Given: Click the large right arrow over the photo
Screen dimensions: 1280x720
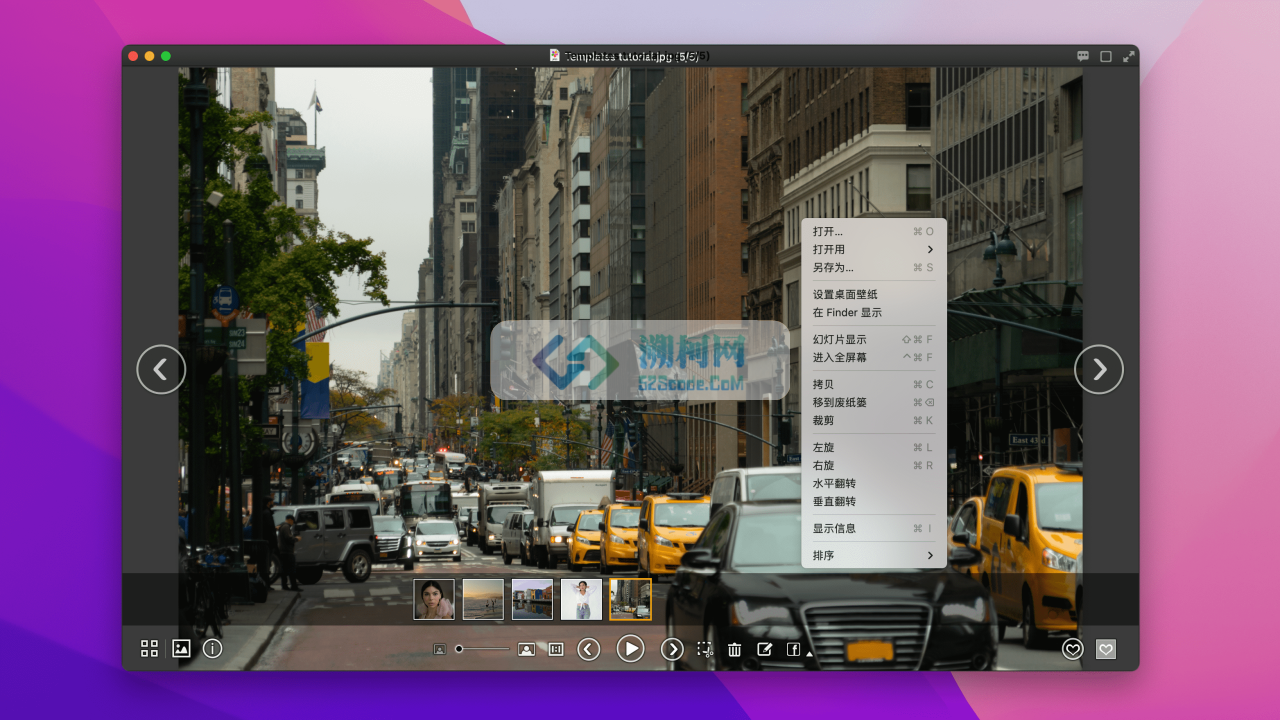Looking at the screenshot, I should click(1099, 369).
